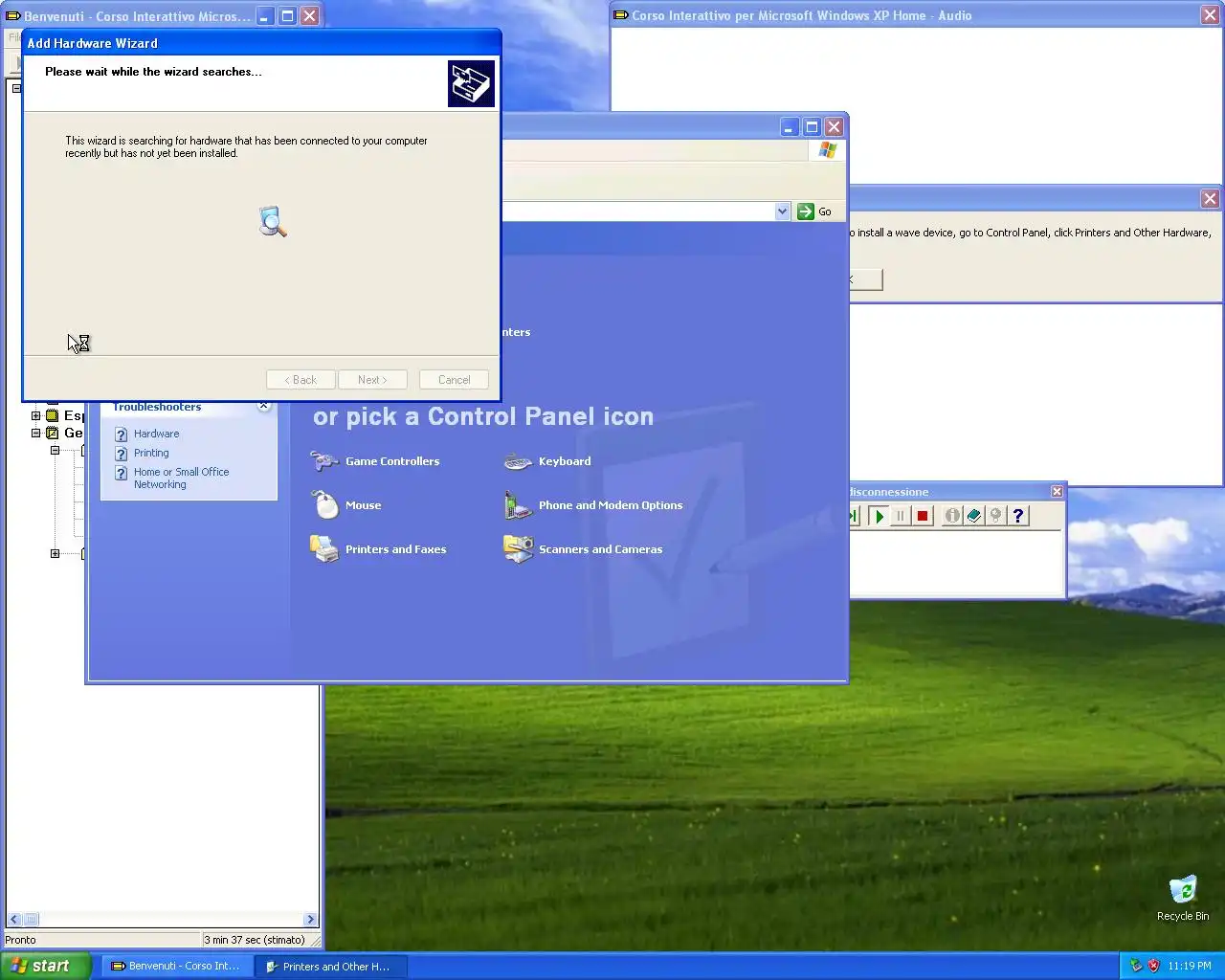Click the Home or Small Office Networking icon
The image size is (1225, 980).
click(x=122, y=473)
